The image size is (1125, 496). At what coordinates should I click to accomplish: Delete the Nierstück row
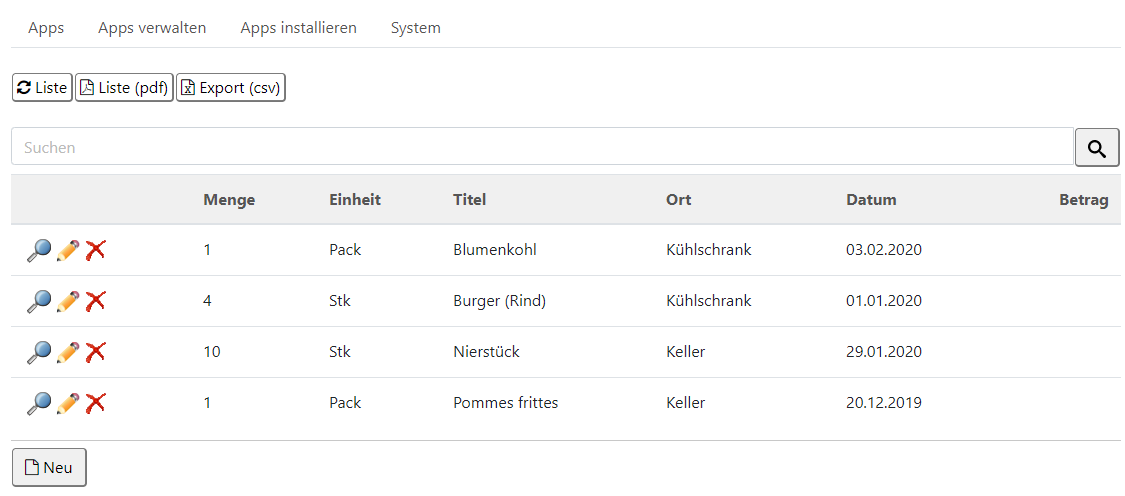pos(95,352)
